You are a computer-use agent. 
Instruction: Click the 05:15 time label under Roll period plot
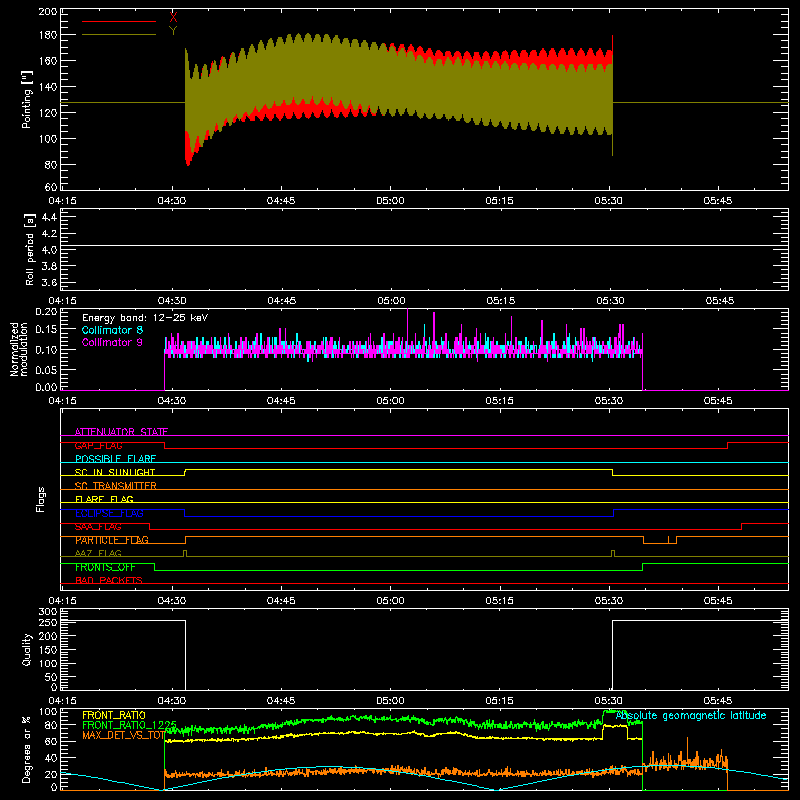click(x=501, y=301)
